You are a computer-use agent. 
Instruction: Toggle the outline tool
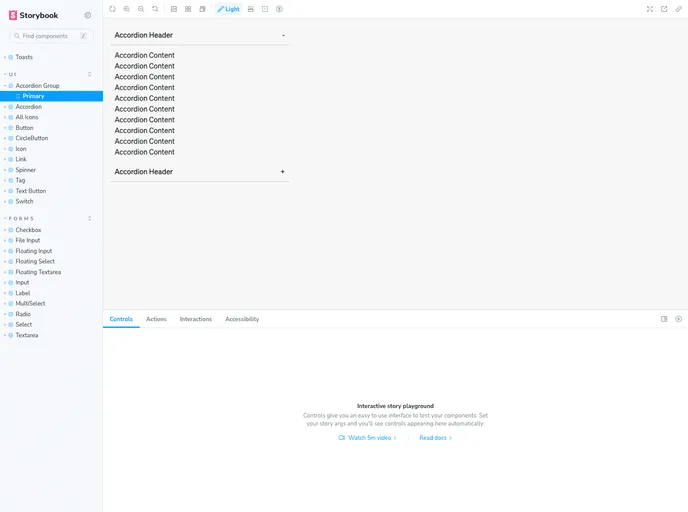pos(265,9)
